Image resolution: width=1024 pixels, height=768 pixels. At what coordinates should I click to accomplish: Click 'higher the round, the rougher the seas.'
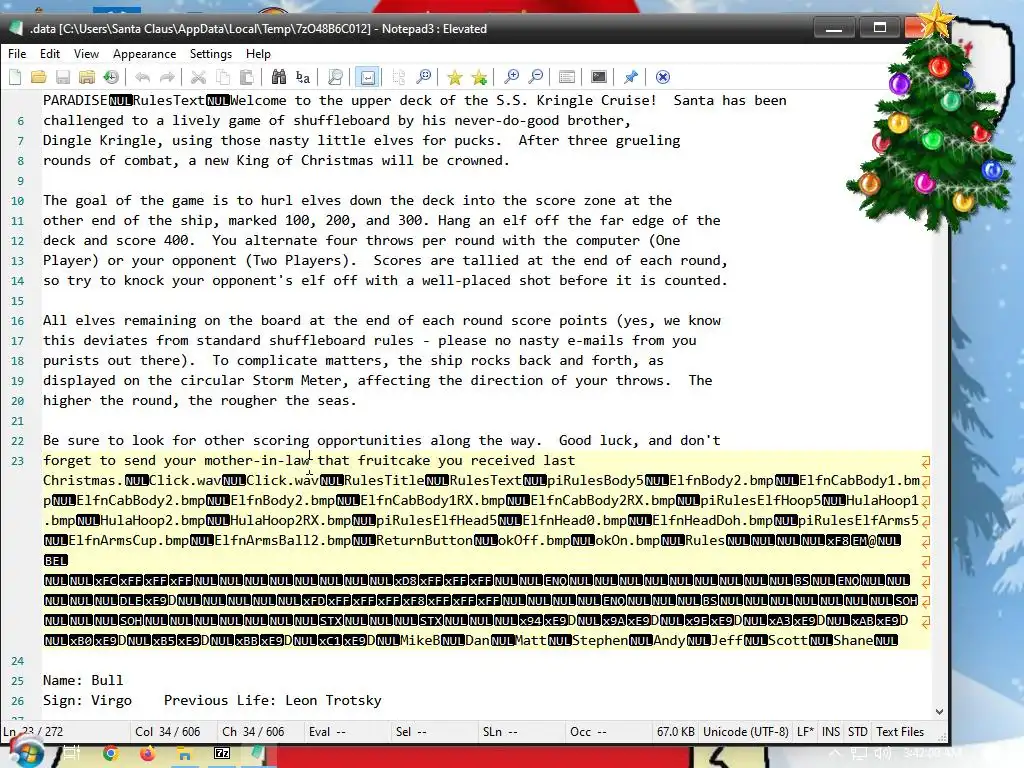click(200, 401)
